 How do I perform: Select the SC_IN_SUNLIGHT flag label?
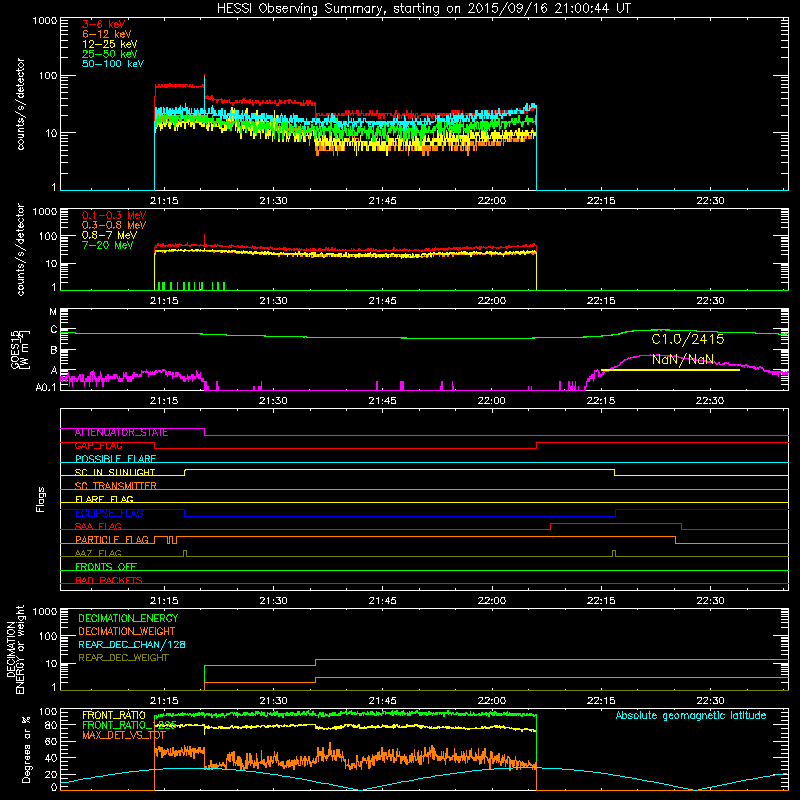[115, 472]
